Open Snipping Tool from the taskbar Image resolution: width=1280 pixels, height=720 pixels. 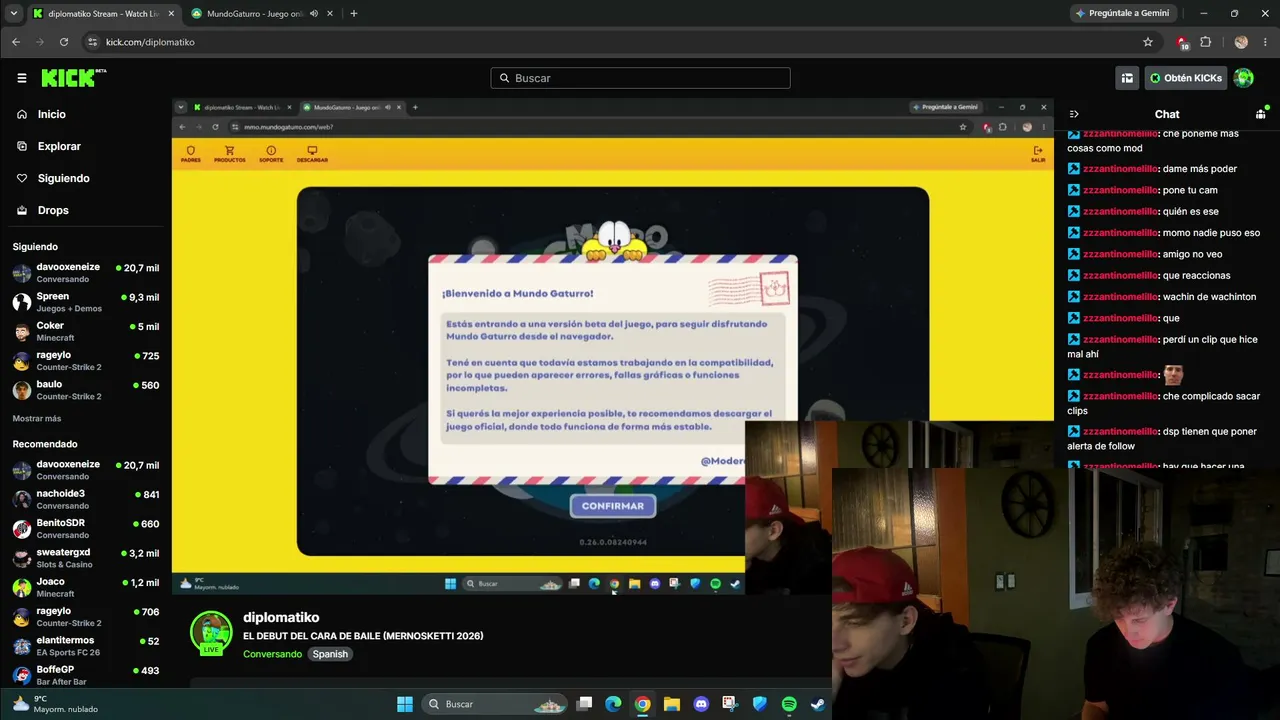pos(730,704)
